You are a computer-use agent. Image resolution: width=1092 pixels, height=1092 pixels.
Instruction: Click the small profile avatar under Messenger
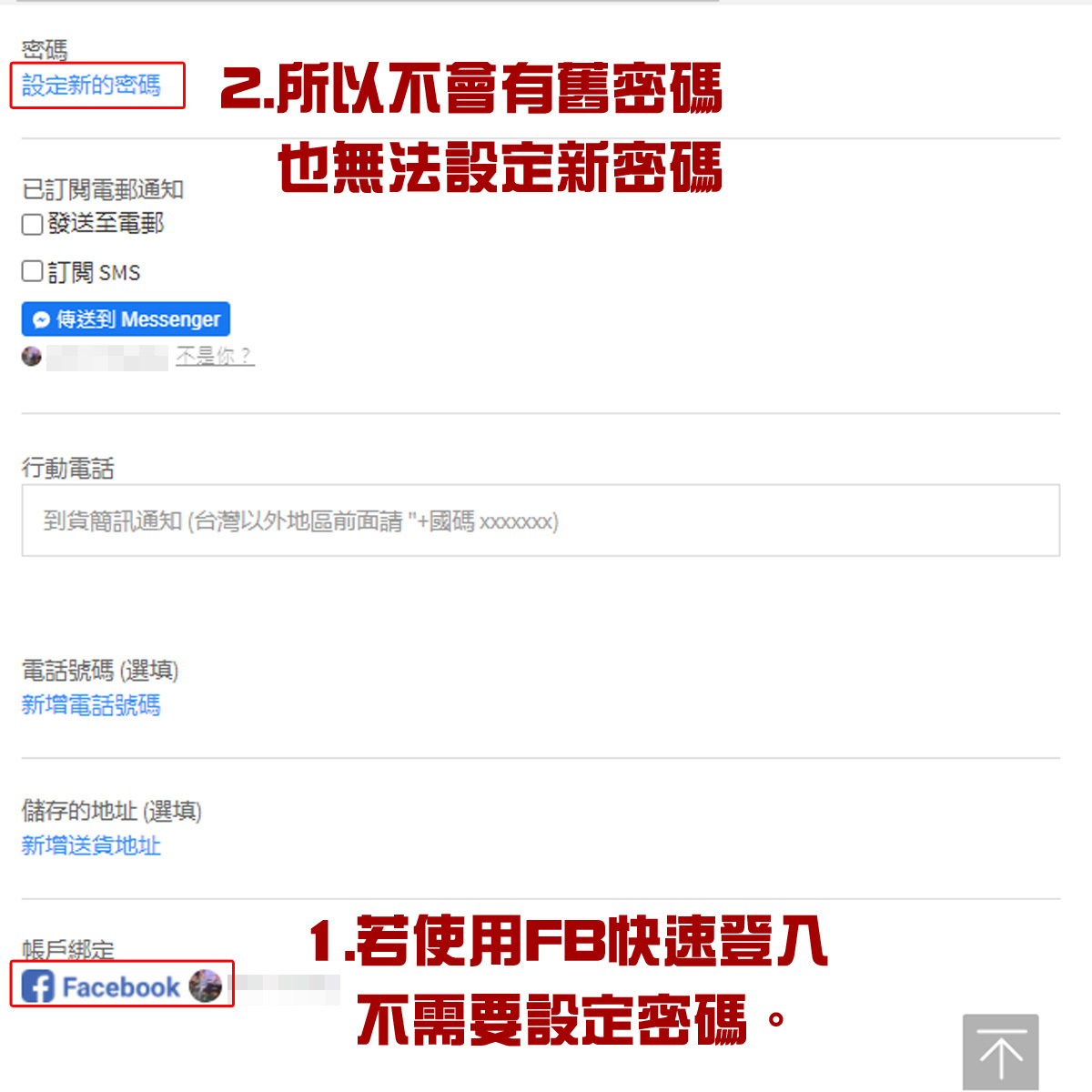tap(32, 357)
